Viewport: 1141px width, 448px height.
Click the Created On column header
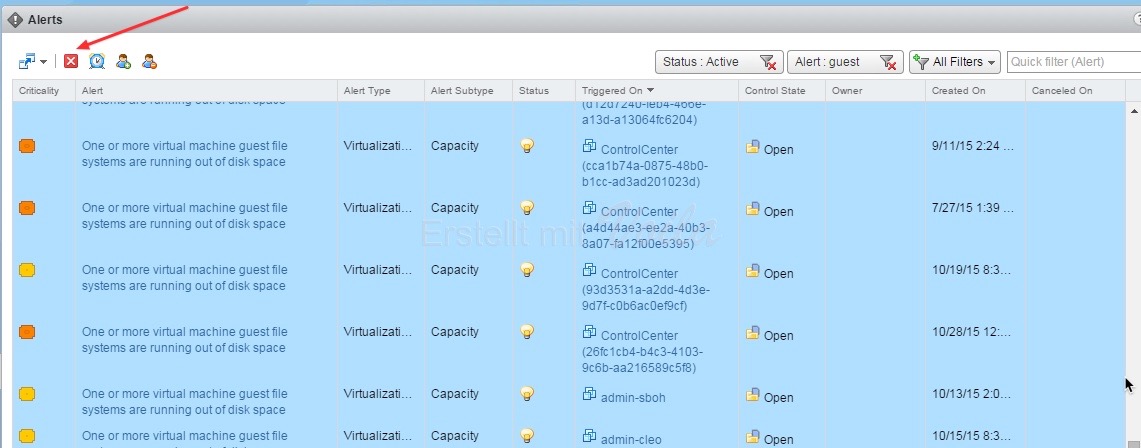pyautogui.click(x=958, y=91)
